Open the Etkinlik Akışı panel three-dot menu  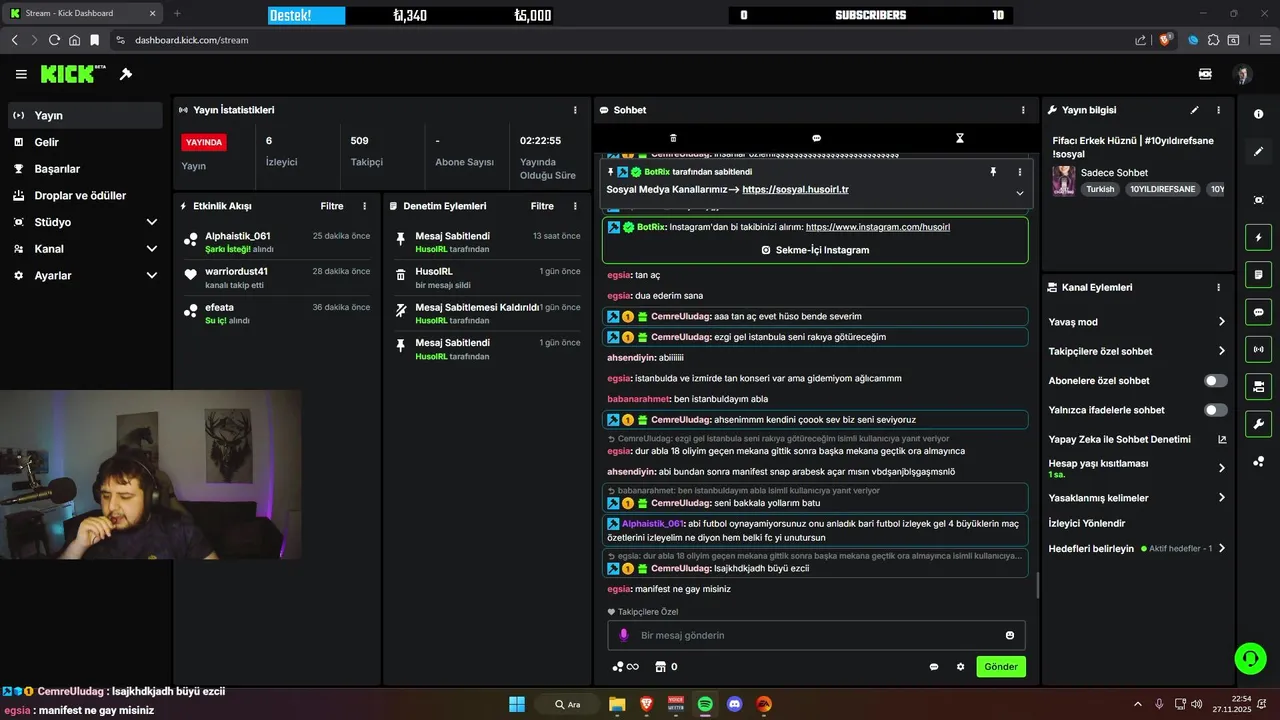364,206
